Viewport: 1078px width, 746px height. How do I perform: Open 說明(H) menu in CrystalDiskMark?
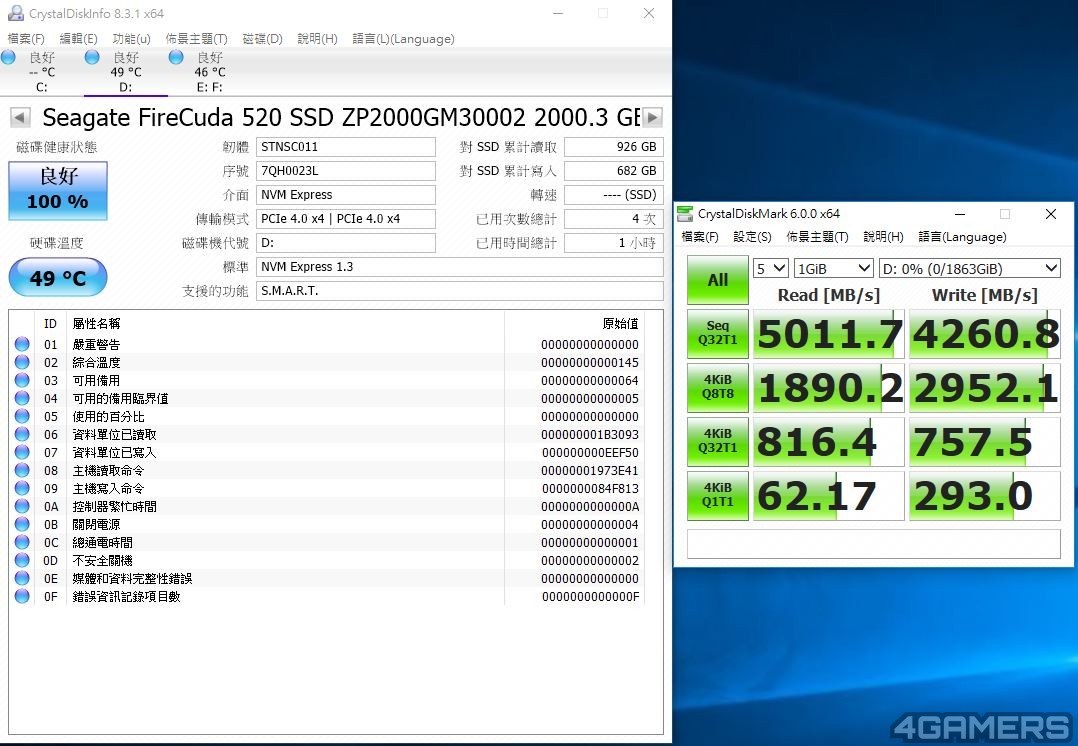click(x=883, y=237)
